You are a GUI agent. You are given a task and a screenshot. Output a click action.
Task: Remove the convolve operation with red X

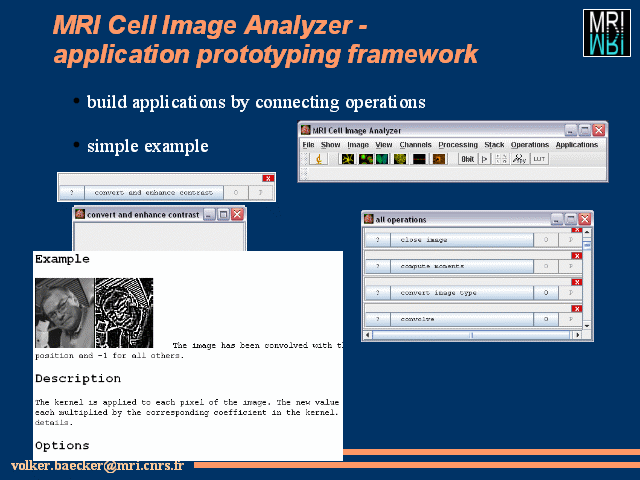576,309
